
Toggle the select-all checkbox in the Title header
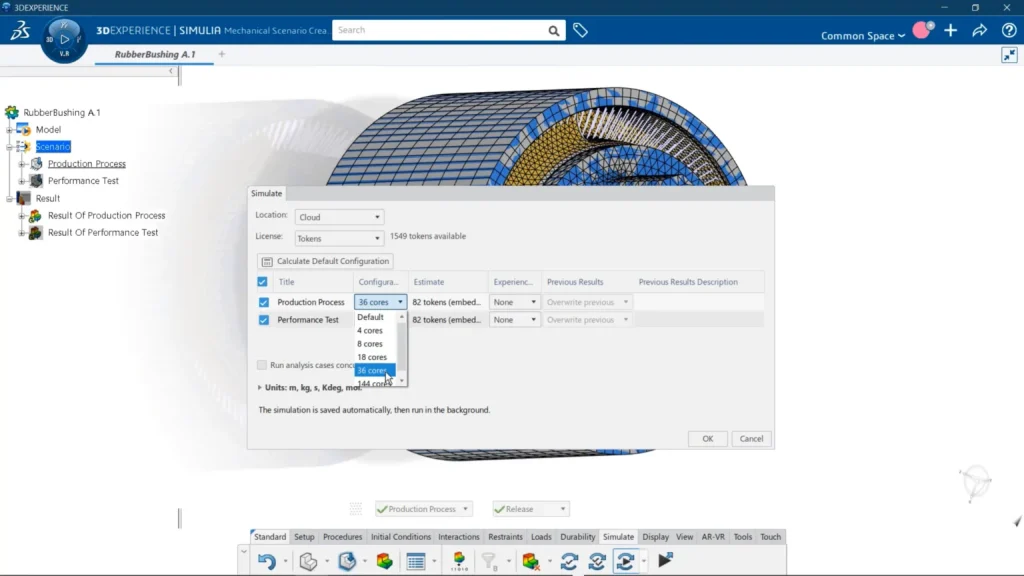pos(263,282)
